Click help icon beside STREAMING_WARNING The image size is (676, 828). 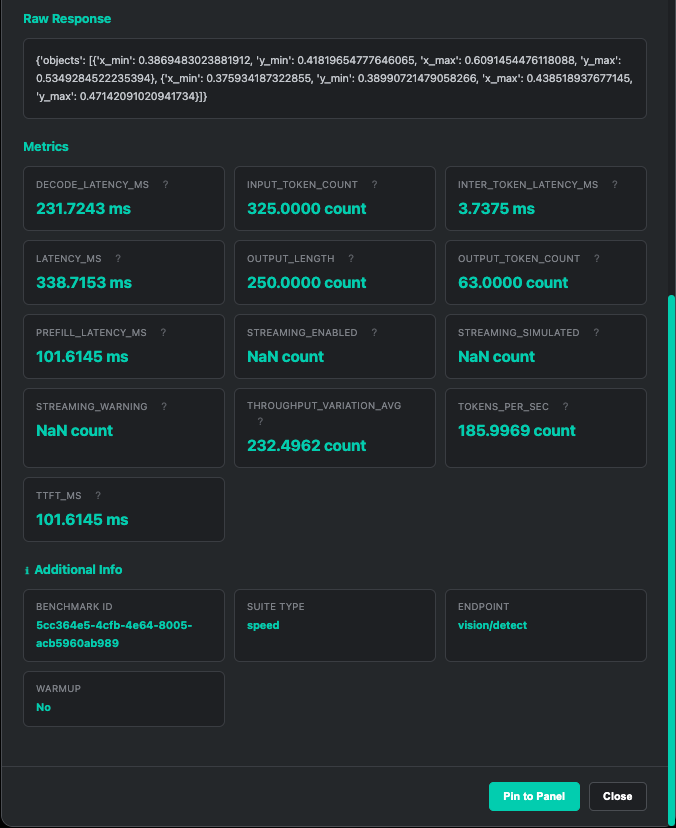click(x=164, y=407)
